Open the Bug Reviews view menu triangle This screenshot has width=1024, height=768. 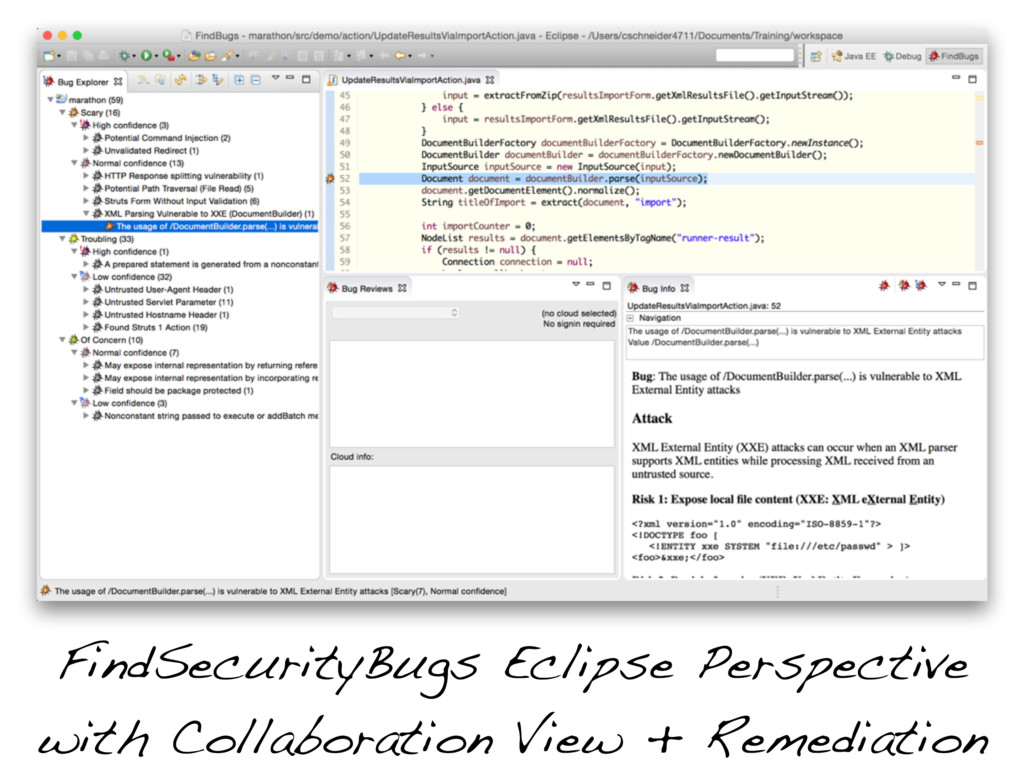pyautogui.click(x=576, y=284)
